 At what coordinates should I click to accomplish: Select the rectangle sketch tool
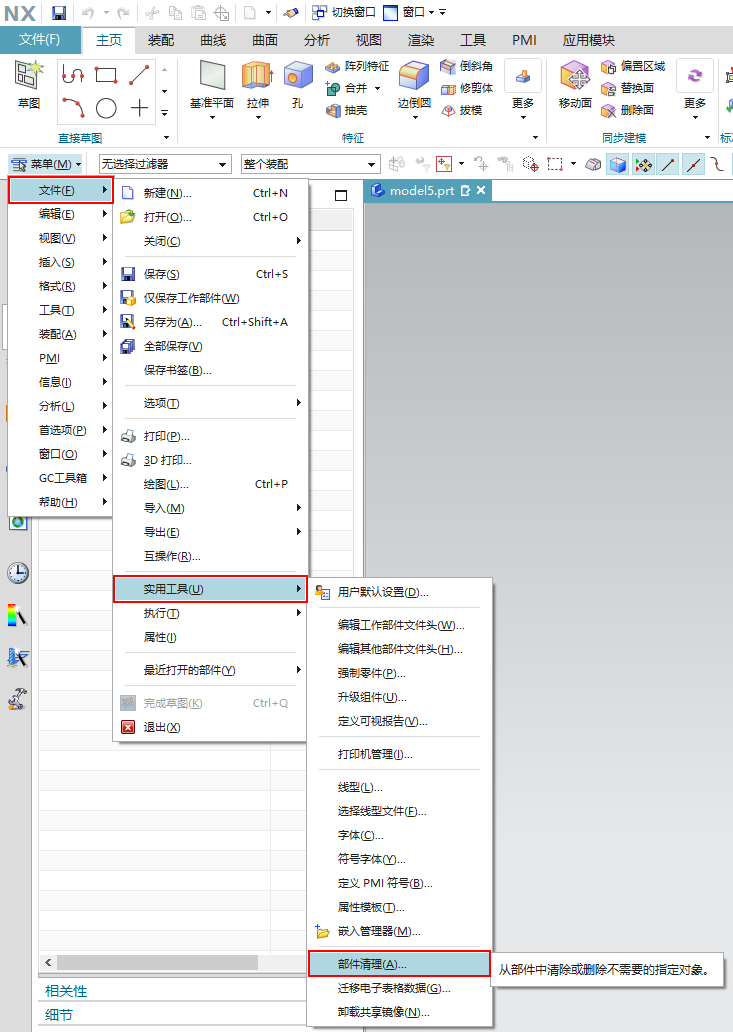point(106,74)
